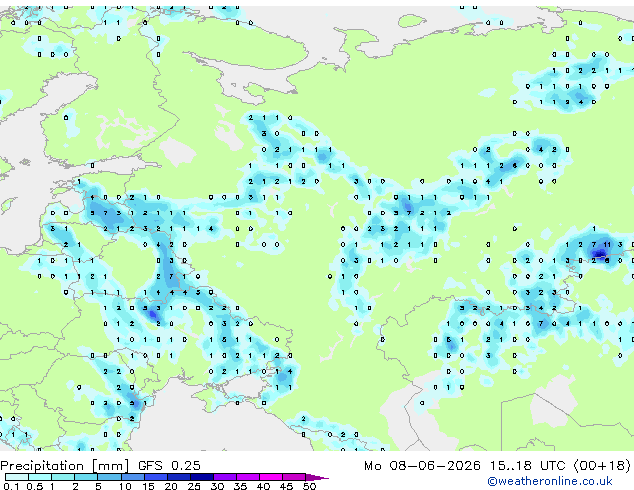Click the '0.1' legend scale label
The height and width of the screenshot is (490, 634).
click(11, 486)
